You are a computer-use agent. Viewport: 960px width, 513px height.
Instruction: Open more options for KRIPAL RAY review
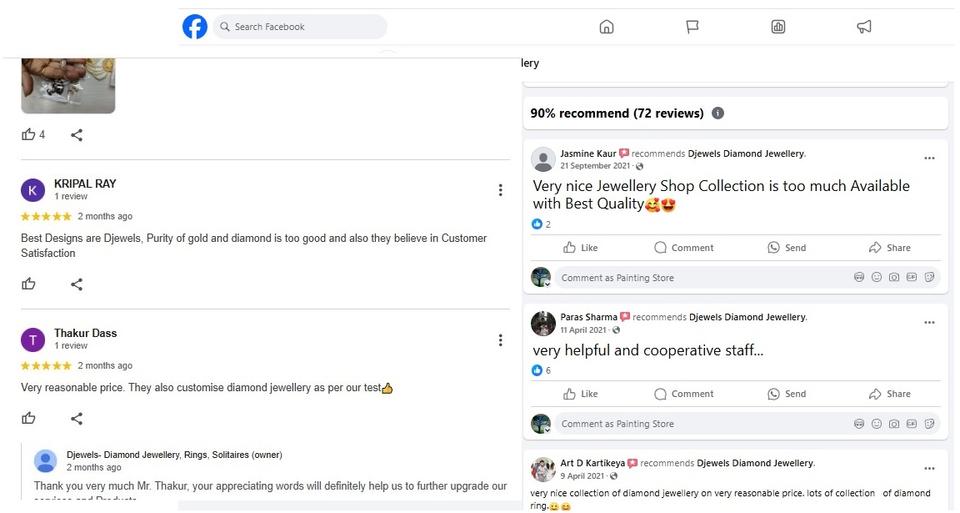pos(500,190)
